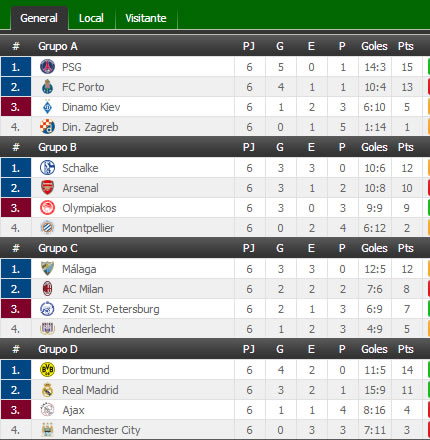Click the Pts column header in Grupo A

[406, 46]
